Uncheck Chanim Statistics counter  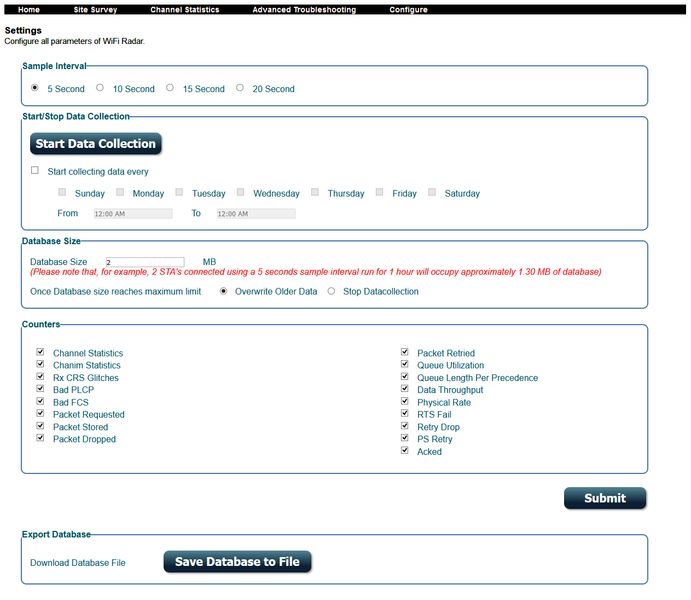coord(40,364)
